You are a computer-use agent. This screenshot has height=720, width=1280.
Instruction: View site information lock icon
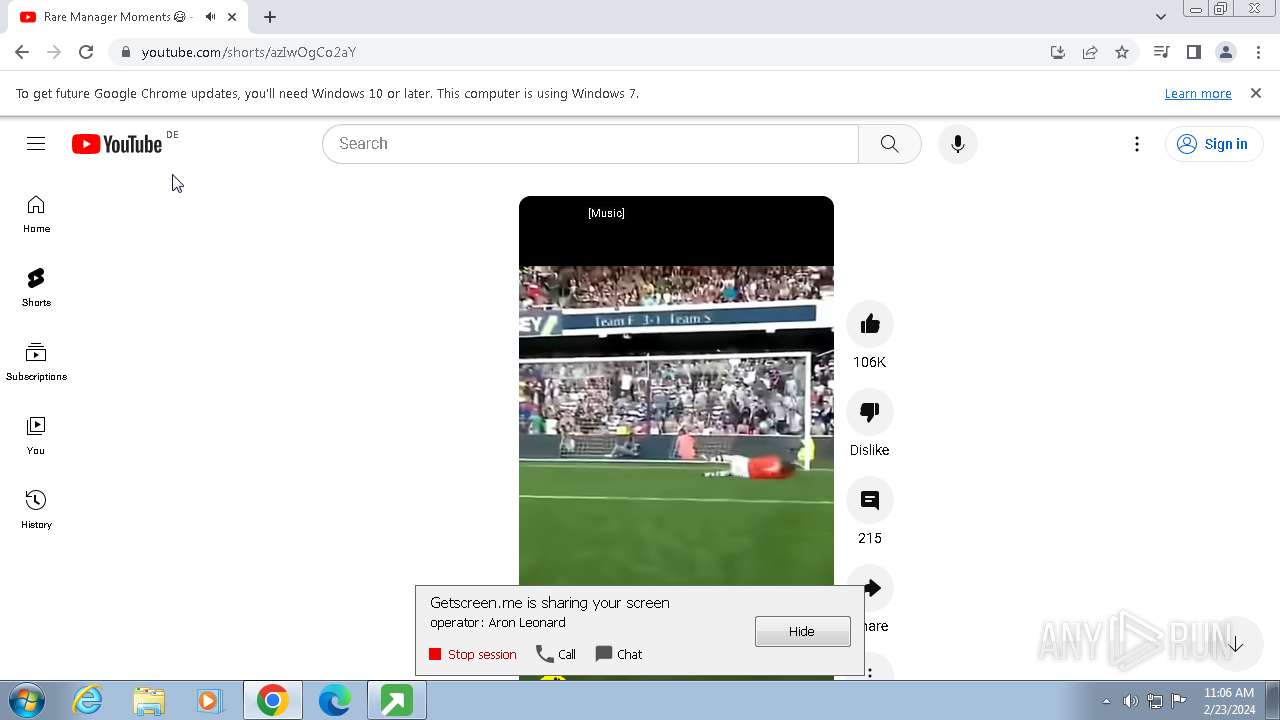(125, 52)
